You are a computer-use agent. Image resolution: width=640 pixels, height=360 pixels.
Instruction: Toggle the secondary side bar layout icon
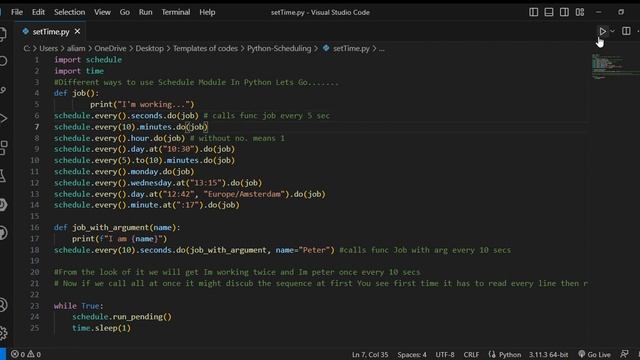tap(564, 12)
